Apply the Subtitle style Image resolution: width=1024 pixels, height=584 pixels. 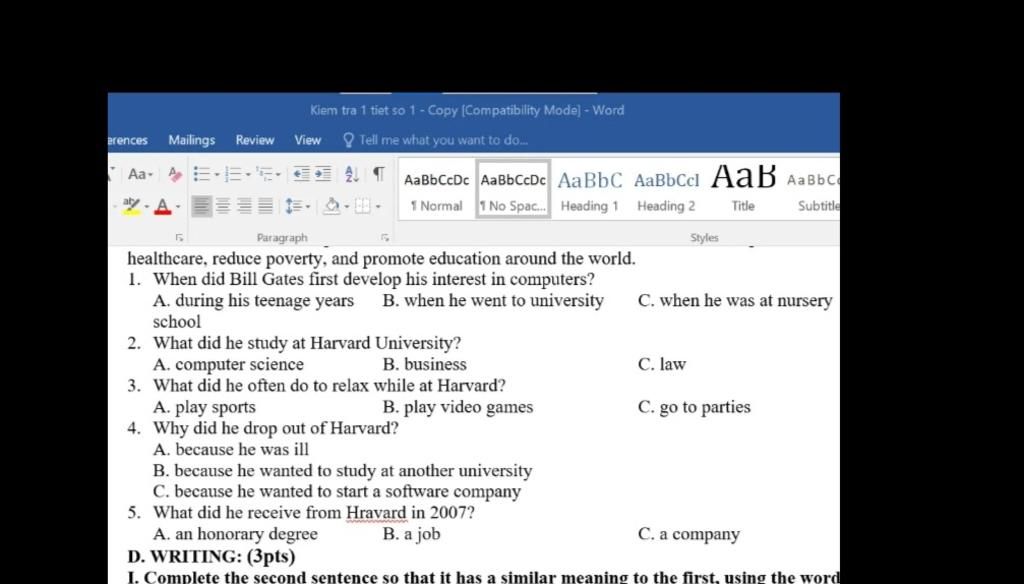tap(812, 190)
